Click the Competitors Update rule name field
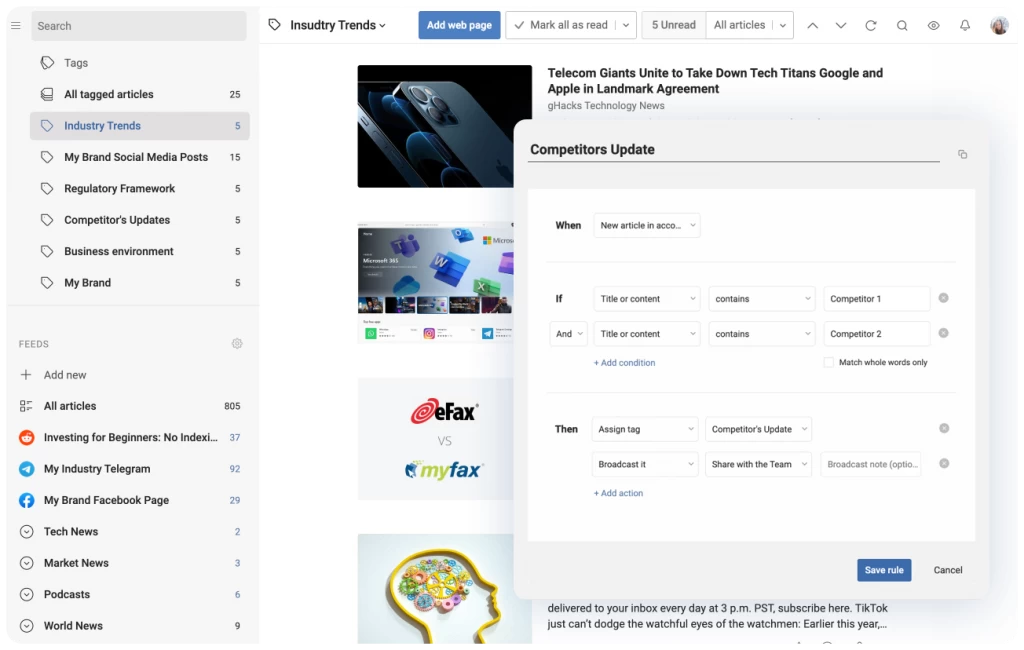This screenshot has width=1024, height=650. pyautogui.click(x=733, y=150)
